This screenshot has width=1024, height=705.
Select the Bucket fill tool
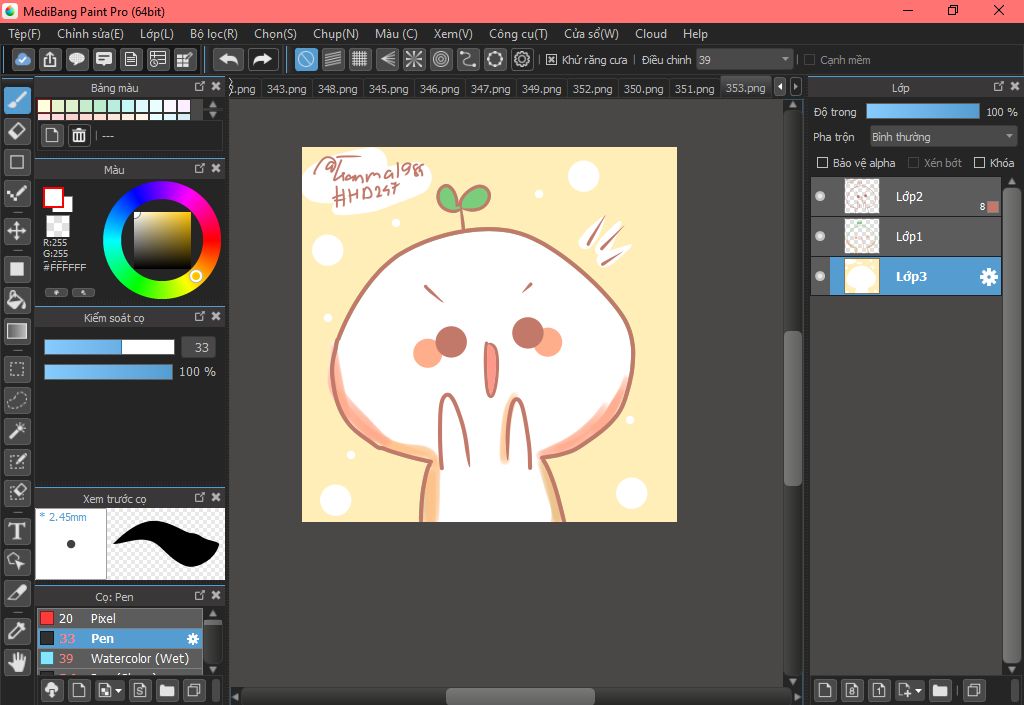[17, 300]
